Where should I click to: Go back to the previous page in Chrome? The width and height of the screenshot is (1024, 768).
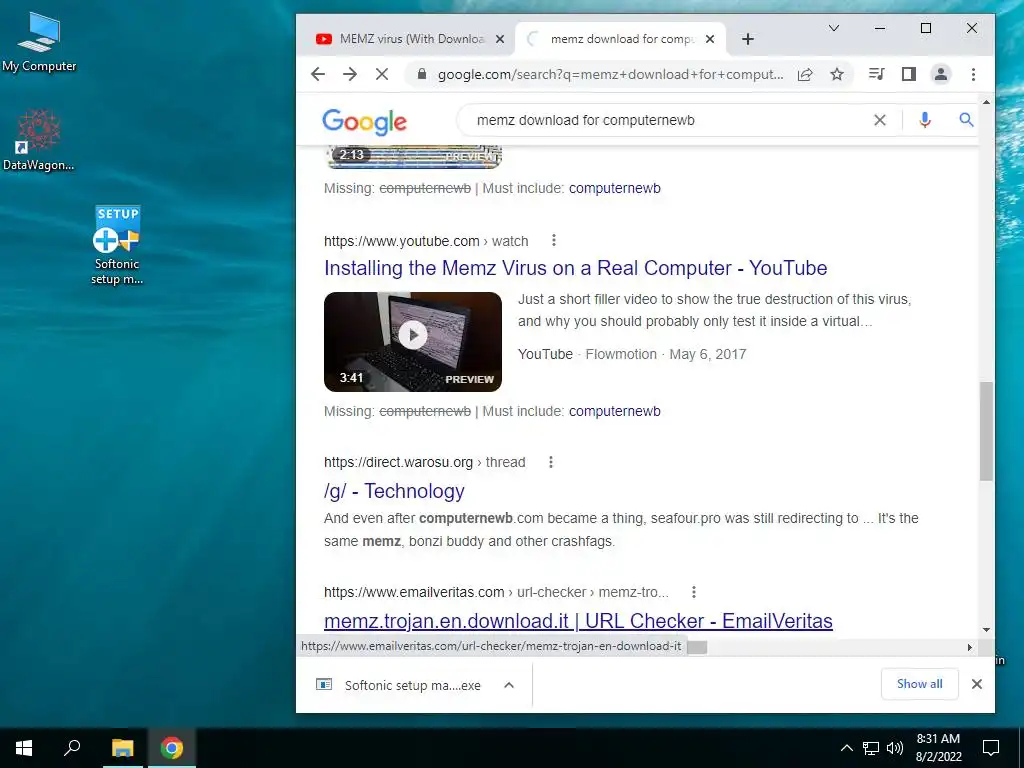[x=318, y=74]
